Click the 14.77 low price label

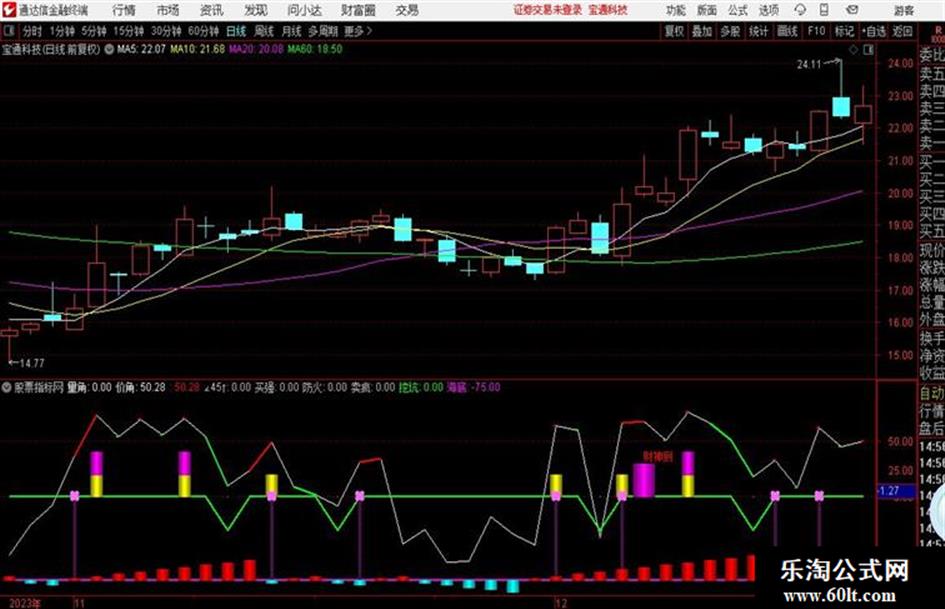(x=32, y=363)
